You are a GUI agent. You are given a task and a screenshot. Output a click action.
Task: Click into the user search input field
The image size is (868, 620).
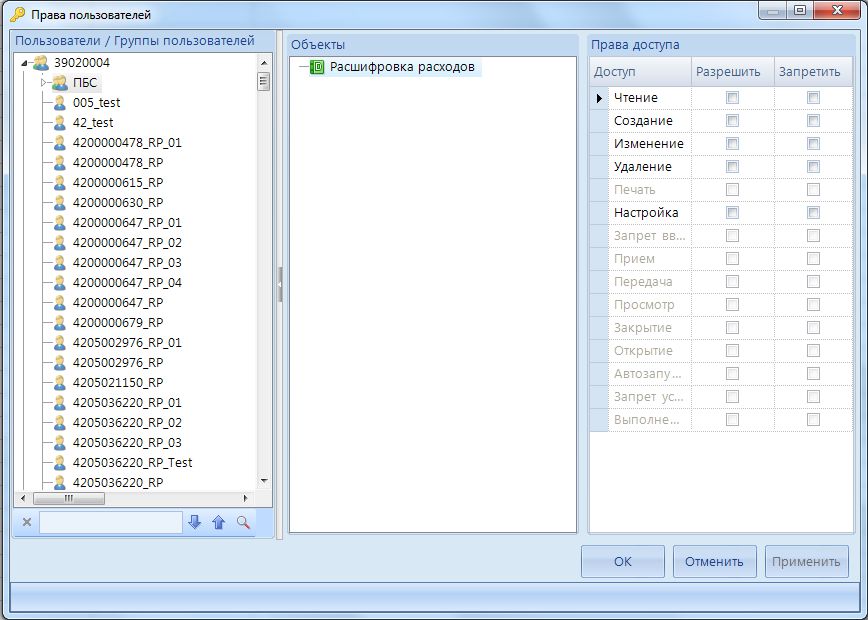(x=110, y=522)
